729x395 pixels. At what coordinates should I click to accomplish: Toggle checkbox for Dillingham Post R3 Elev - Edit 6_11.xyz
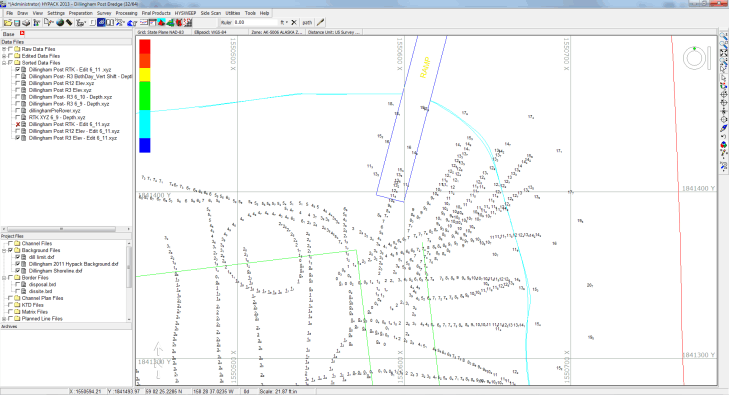click(18, 138)
